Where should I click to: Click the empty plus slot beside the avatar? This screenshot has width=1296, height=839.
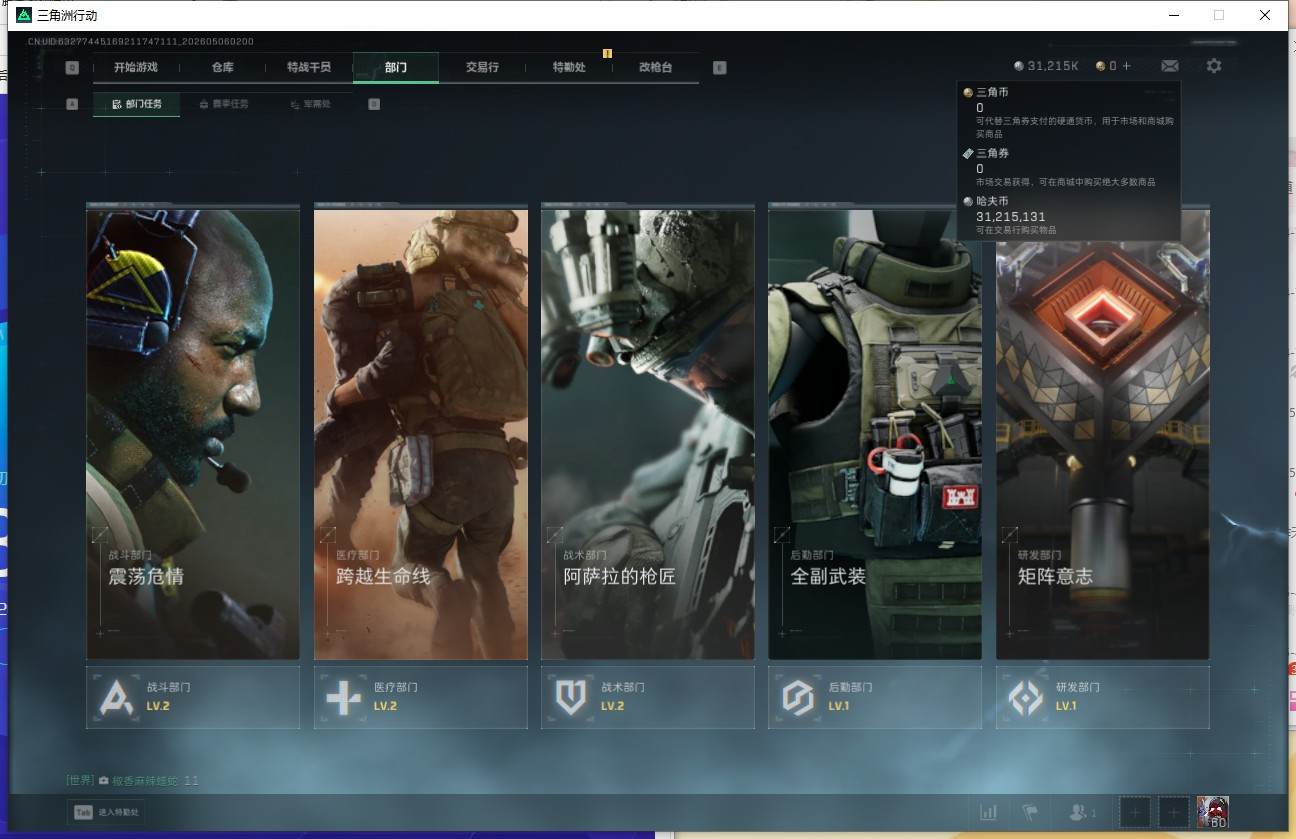click(1174, 812)
